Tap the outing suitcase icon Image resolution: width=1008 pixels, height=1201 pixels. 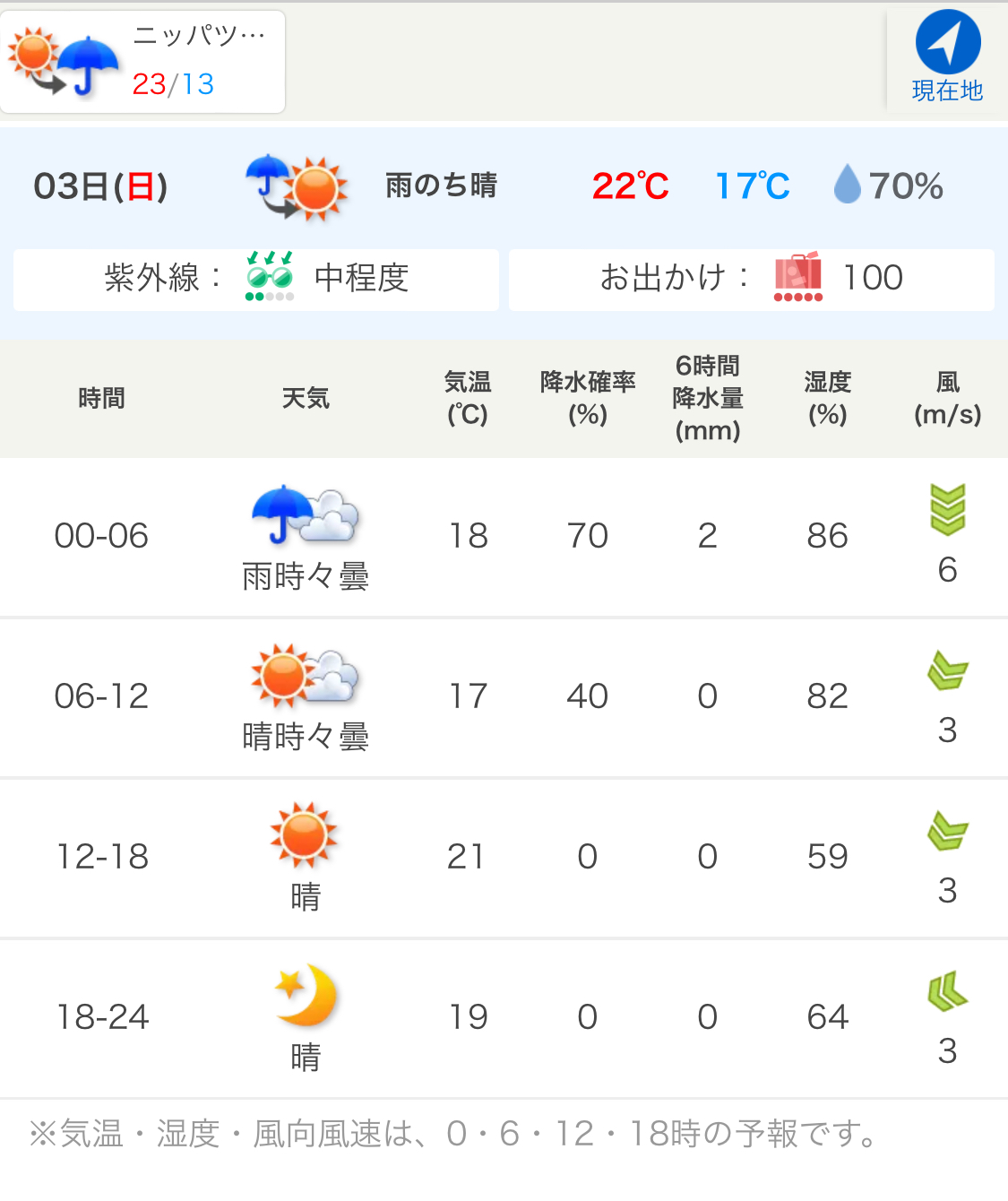(797, 277)
